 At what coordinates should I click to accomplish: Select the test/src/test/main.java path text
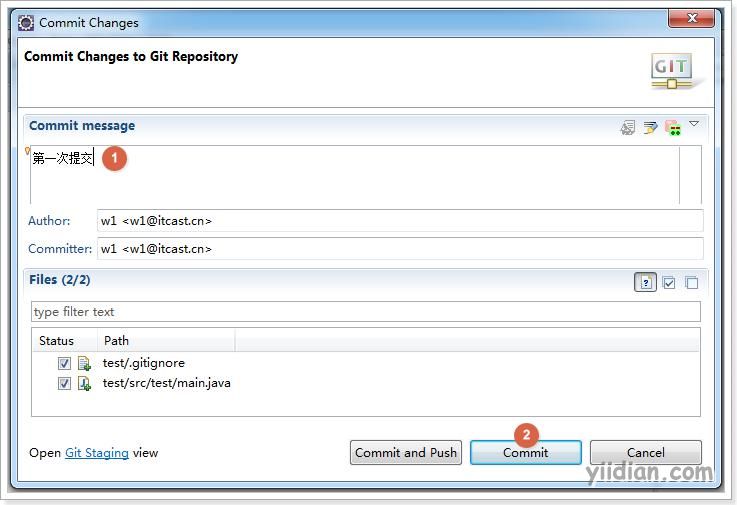pos(166,383)
